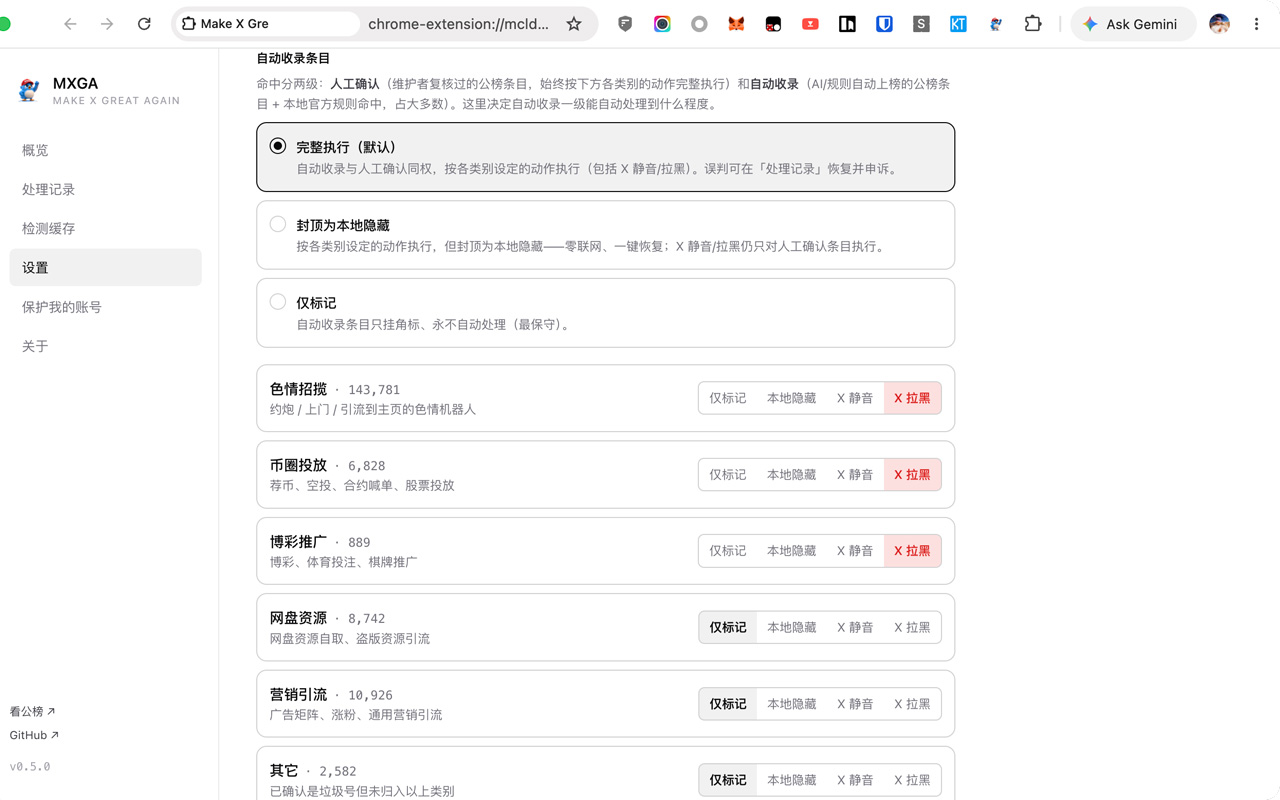
Task: Open the blue KT extension
Action: click(x=958, y=24)
